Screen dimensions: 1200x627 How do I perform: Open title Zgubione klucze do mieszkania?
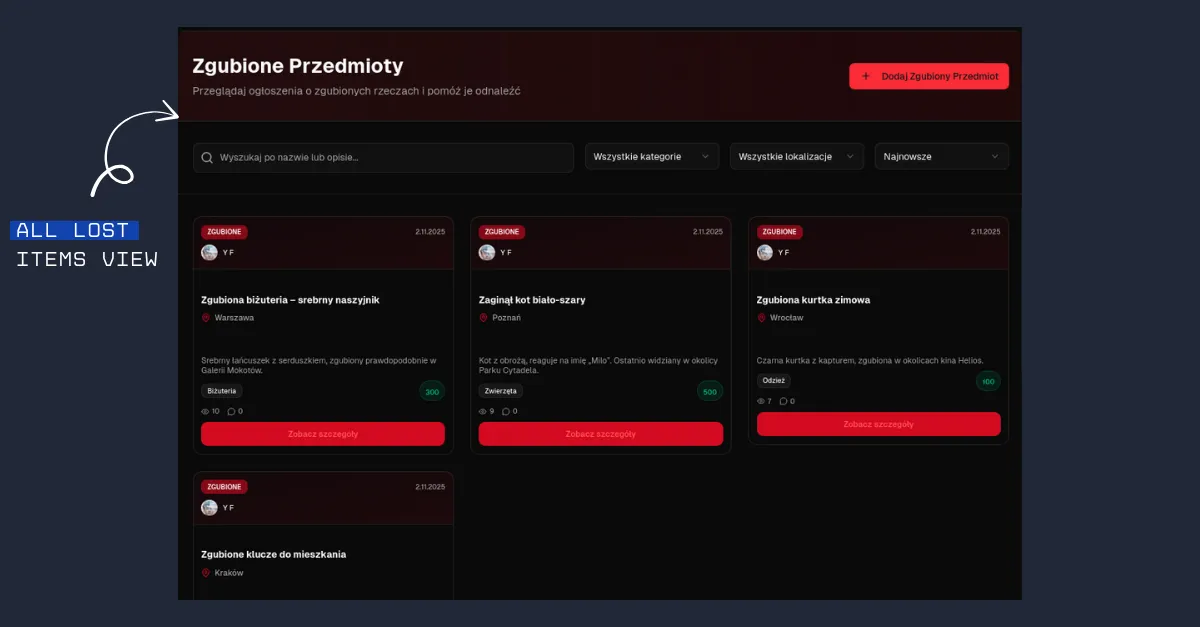pyautogui.click(x=273, y=554)
